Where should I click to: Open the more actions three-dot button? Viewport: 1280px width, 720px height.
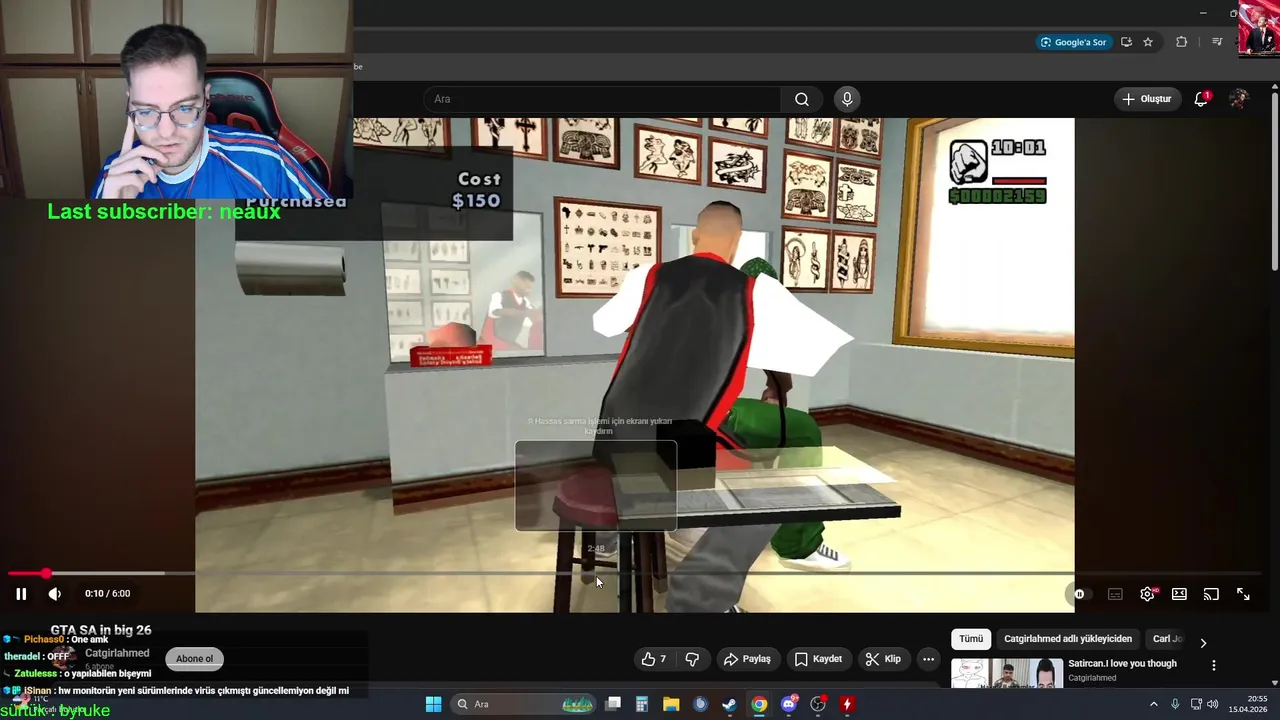click(x=929, y=659)
